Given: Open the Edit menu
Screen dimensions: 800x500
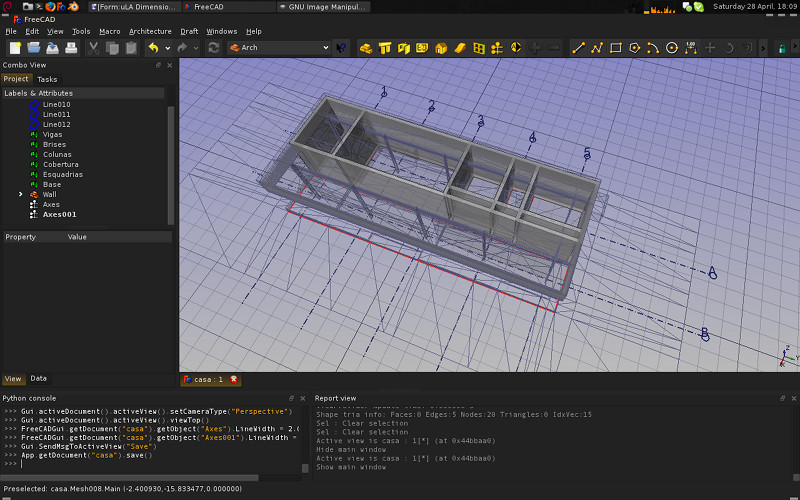Looking at the screenshot, I should (32, 31).
